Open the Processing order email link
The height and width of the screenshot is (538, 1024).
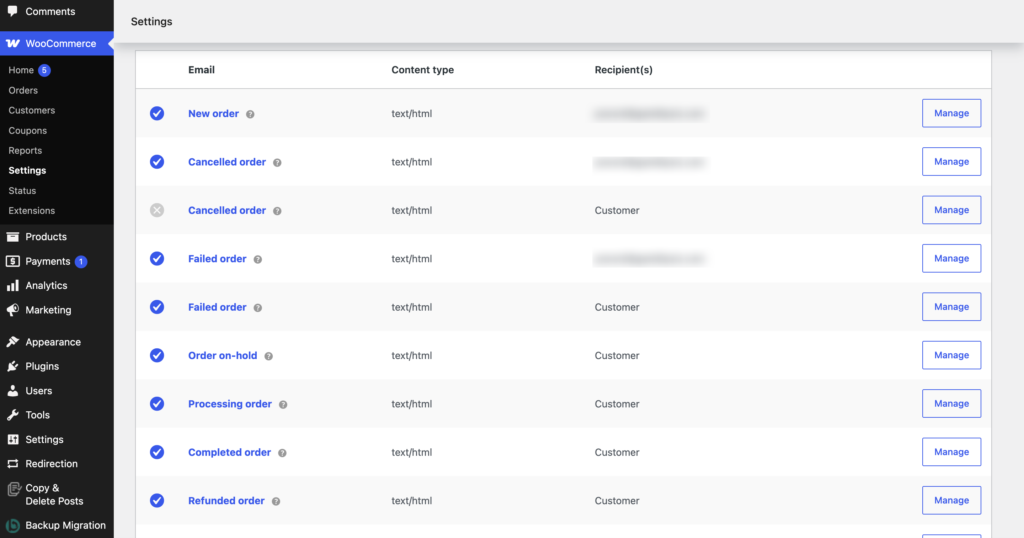pos(230,404)
